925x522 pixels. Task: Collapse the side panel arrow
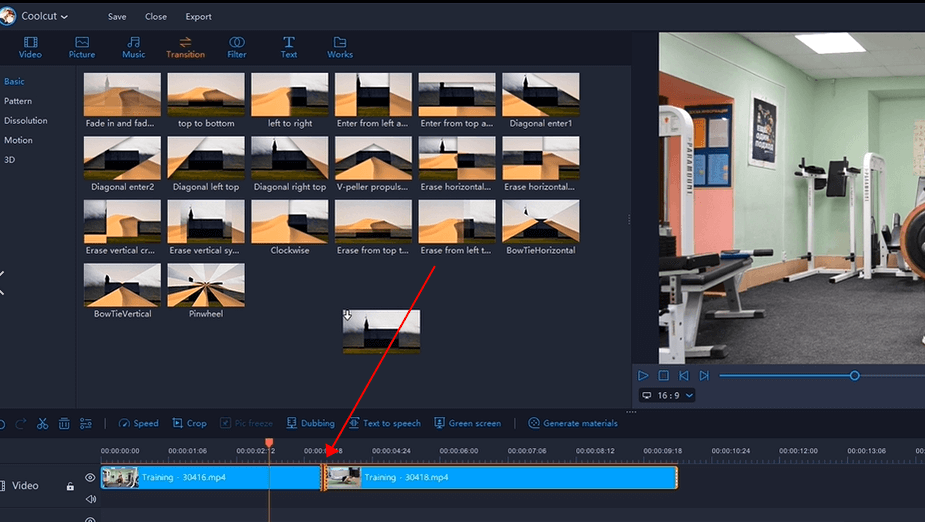click(x=2, y=283)
